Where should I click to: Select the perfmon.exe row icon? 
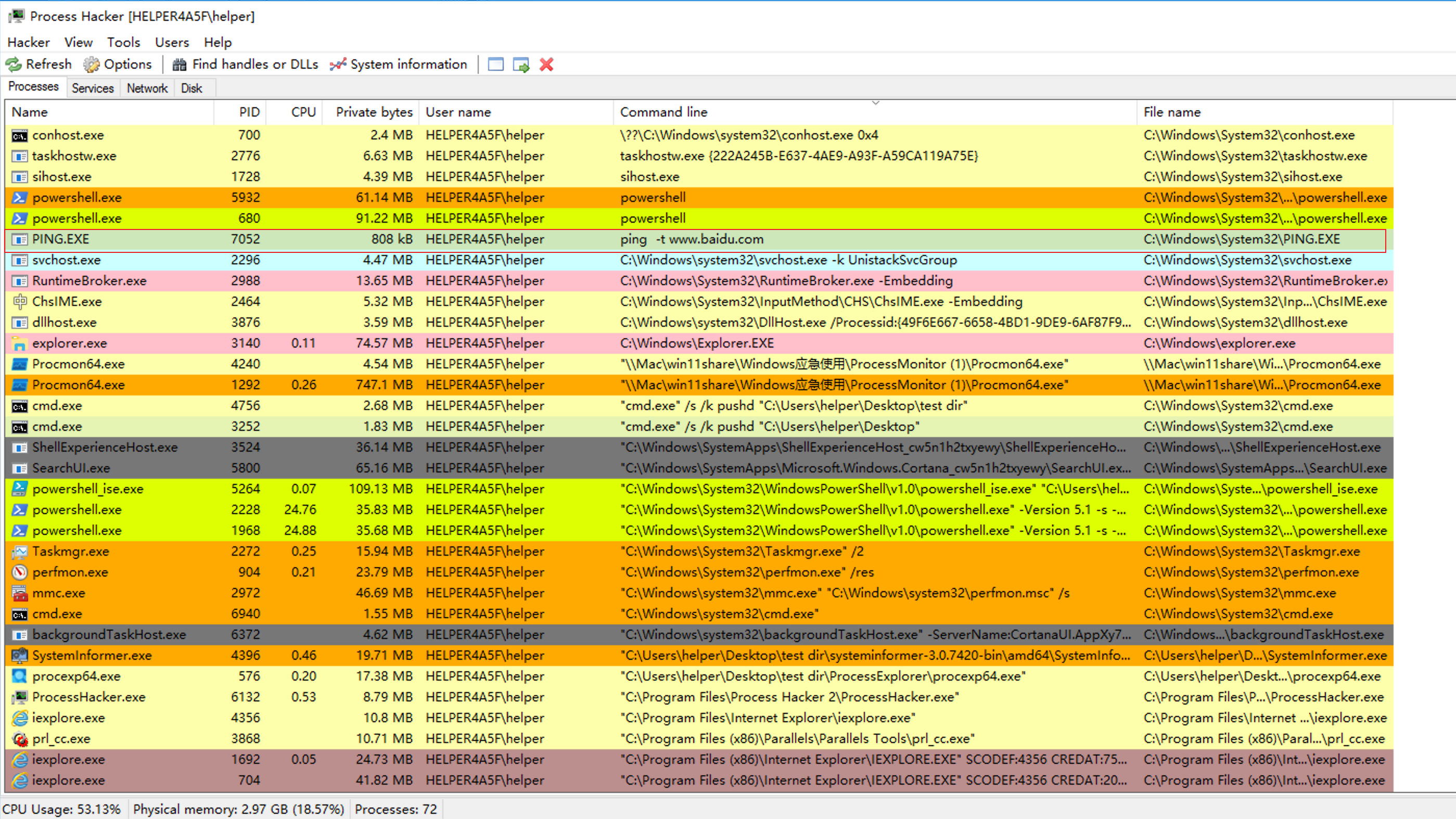click(x=20, y=572)
